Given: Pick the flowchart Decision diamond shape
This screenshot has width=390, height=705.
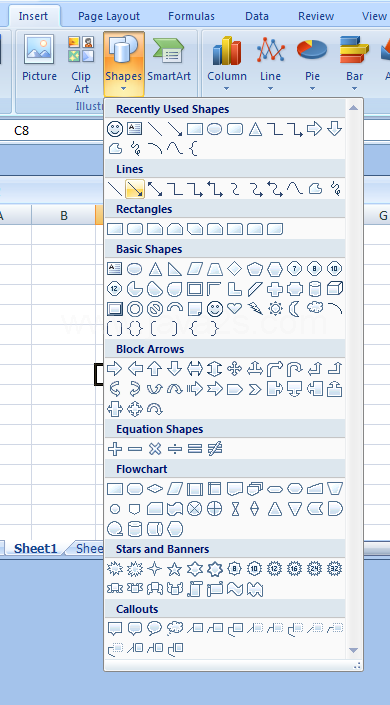Looking at the screenshot, I should (155, 489).
